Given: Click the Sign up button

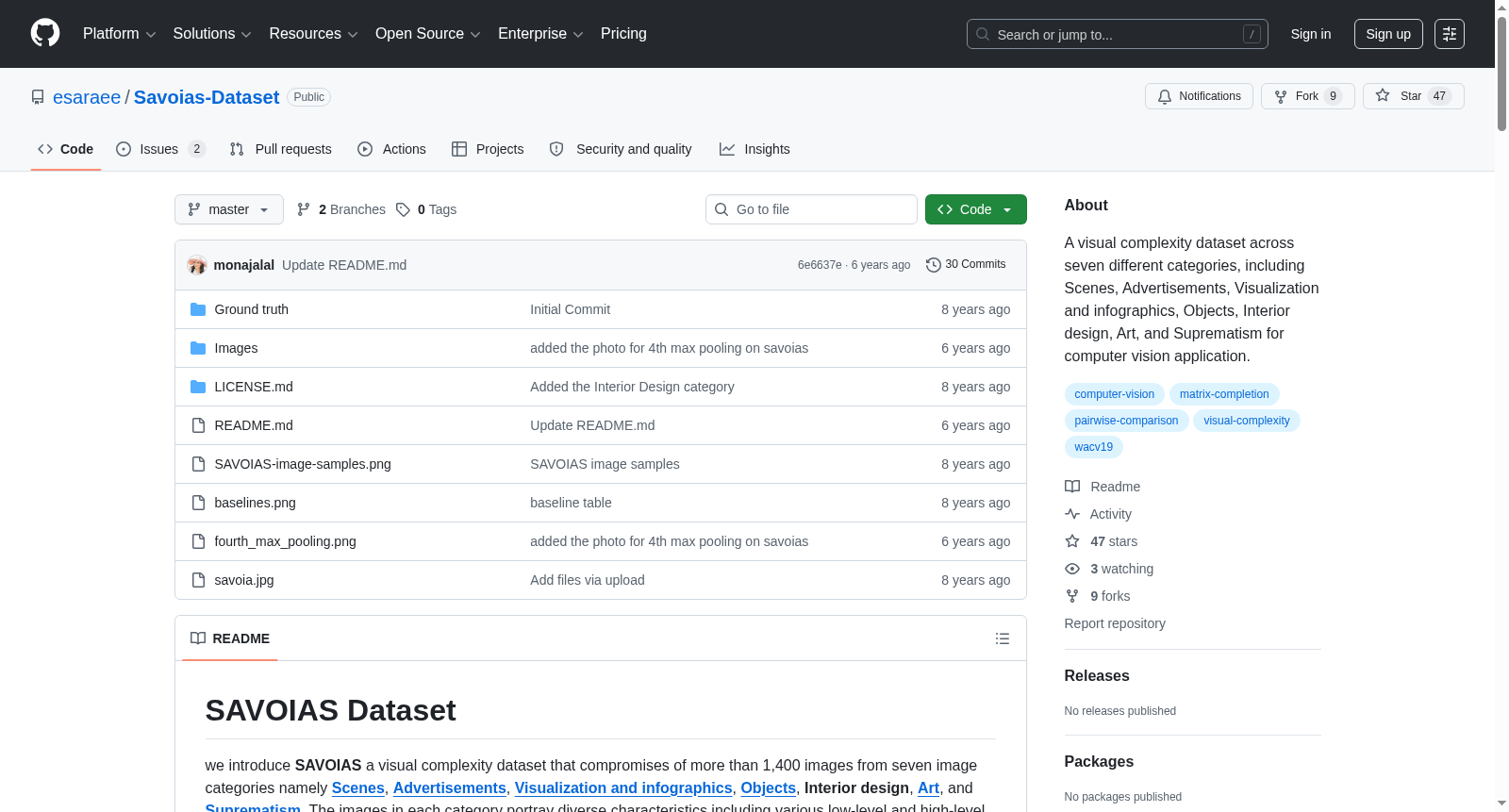Looking at the screenshot, I should pos(1388,34).
